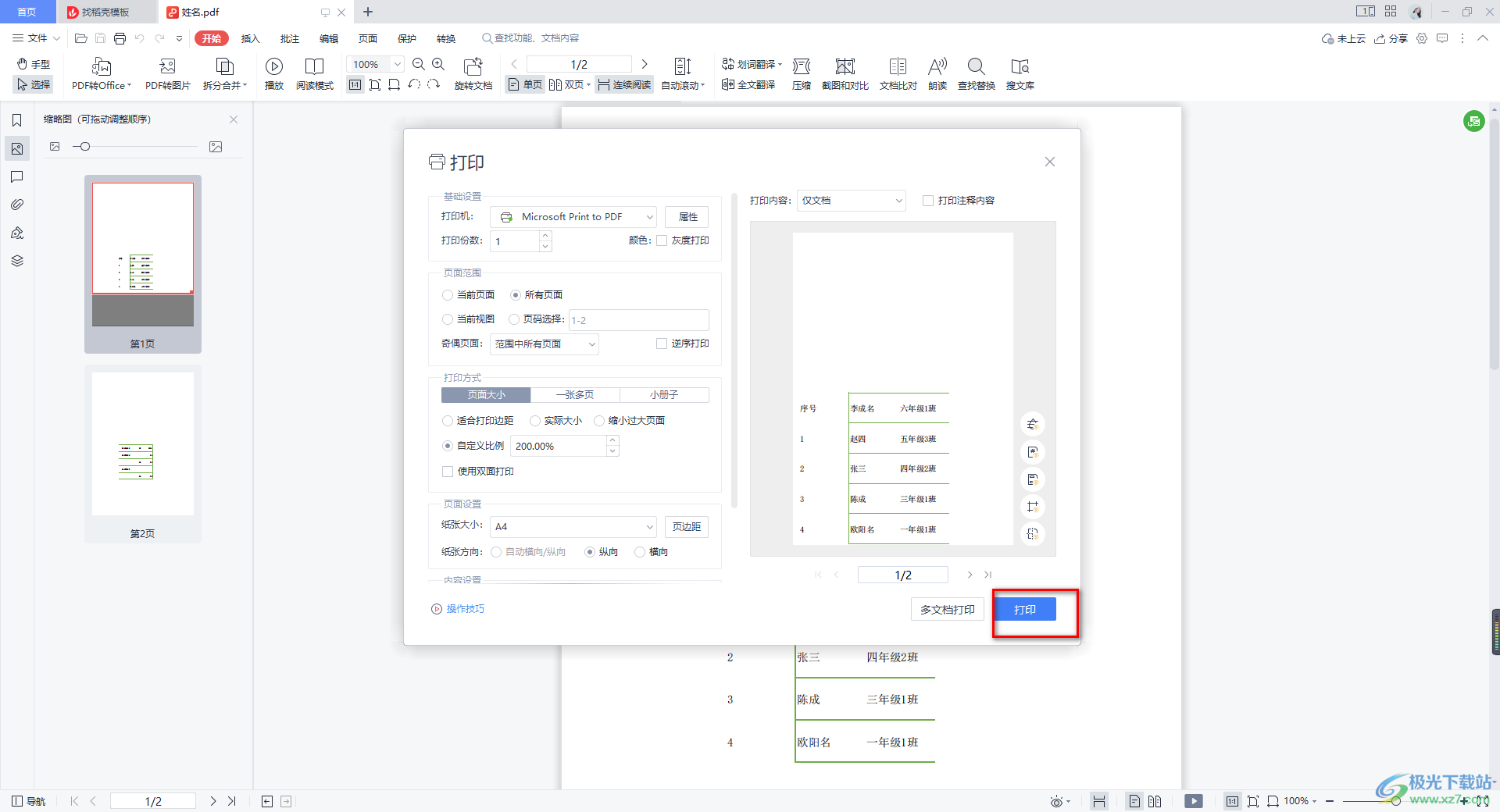
Task: Increase 打印份数 with up arrow
Action: [x=545, y=236]
